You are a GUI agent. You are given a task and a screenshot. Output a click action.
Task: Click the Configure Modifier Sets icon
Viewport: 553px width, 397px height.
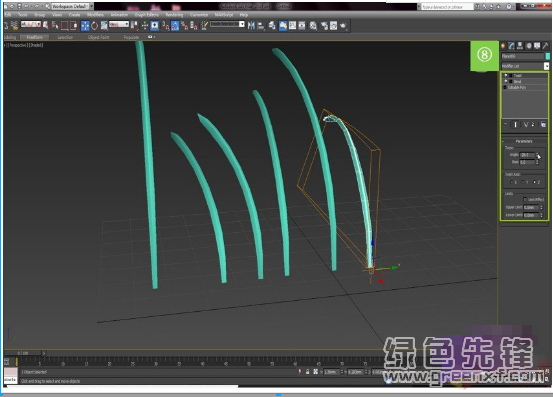(543, 124)
